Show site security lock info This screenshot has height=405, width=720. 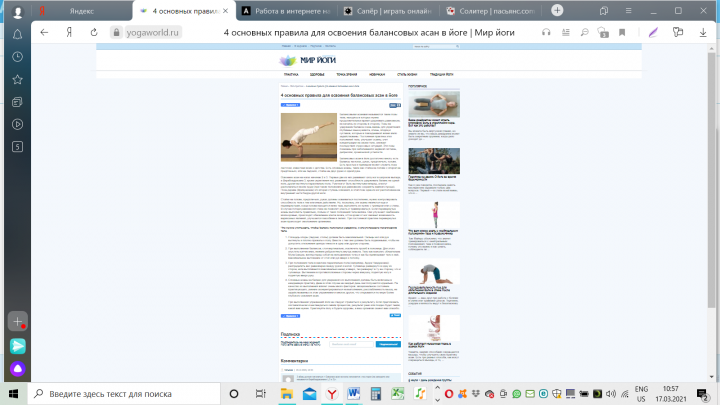click(117, 33)
